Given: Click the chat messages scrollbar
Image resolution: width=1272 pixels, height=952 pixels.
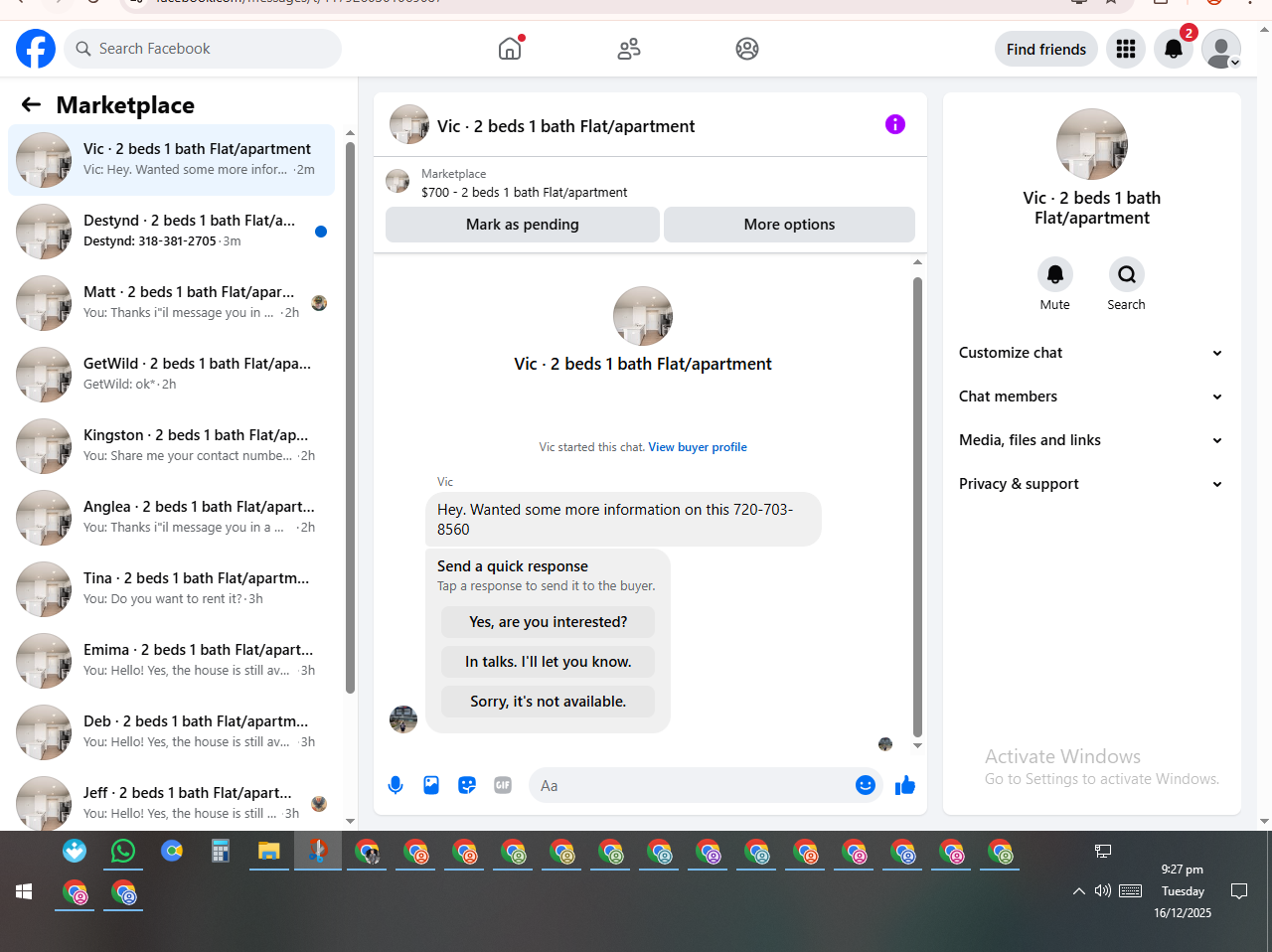Looking at the screenshot, I should tap(917, 507).
